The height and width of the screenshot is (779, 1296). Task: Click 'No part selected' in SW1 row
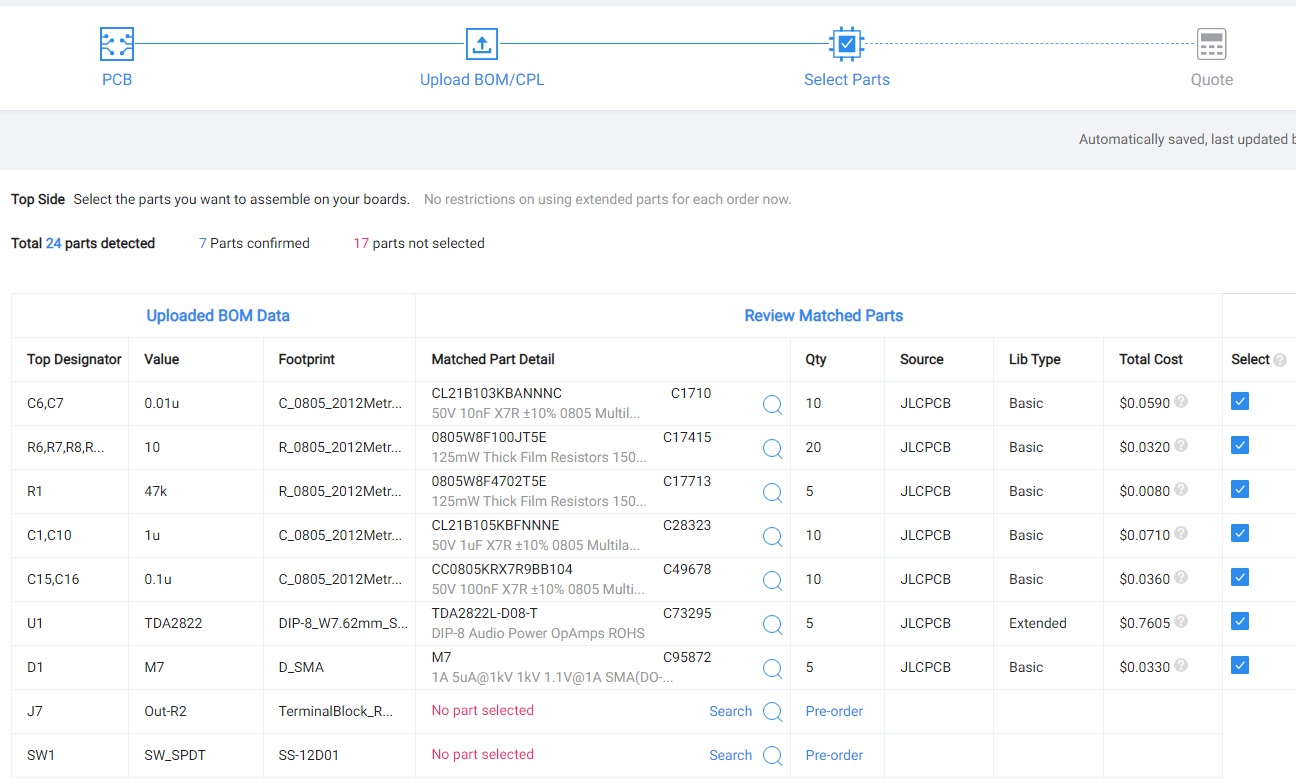point(483,755)
